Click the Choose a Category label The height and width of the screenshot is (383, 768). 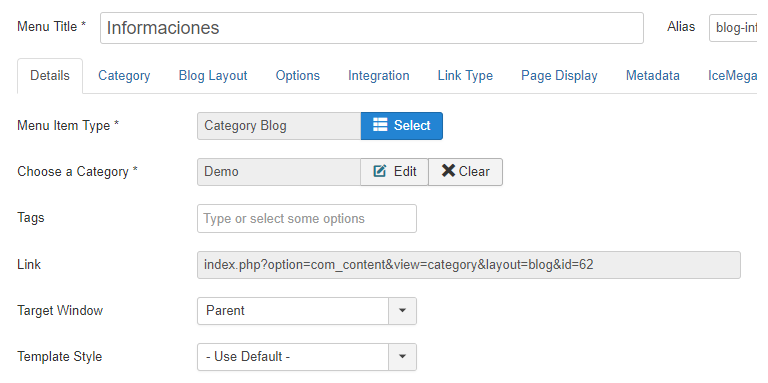point(77,172)
